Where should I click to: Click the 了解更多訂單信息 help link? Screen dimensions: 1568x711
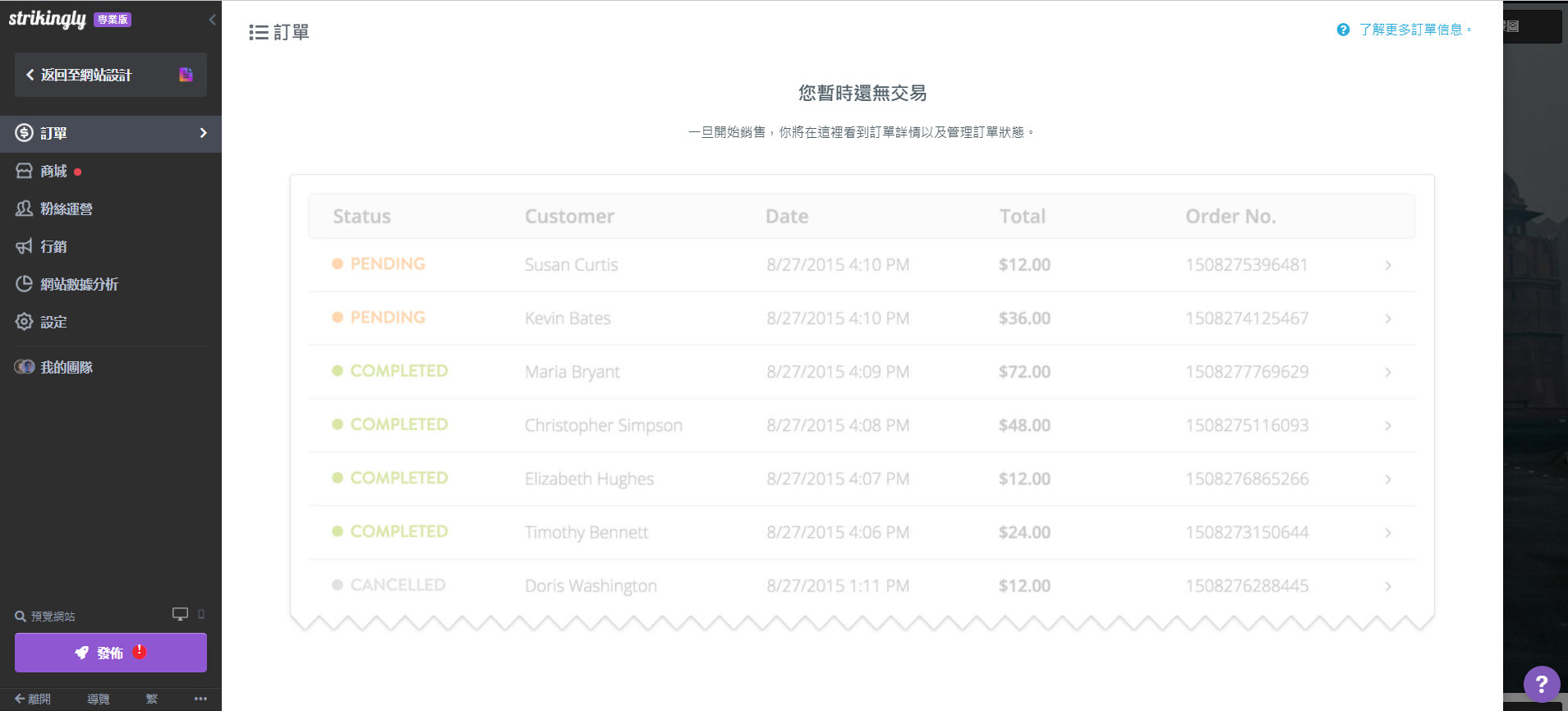tap(1415, 30)
